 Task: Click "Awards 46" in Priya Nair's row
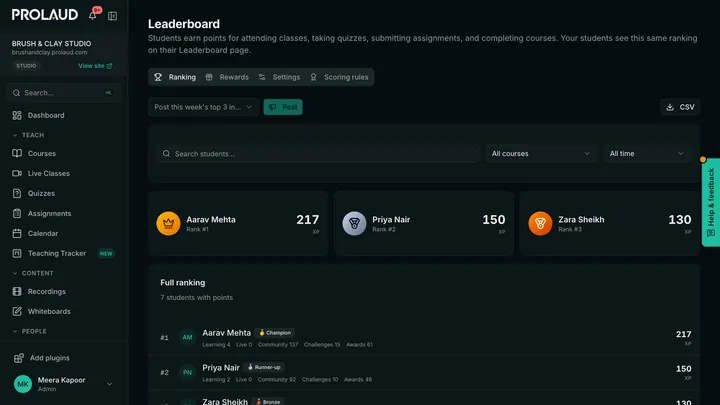[x=358, y=380]
